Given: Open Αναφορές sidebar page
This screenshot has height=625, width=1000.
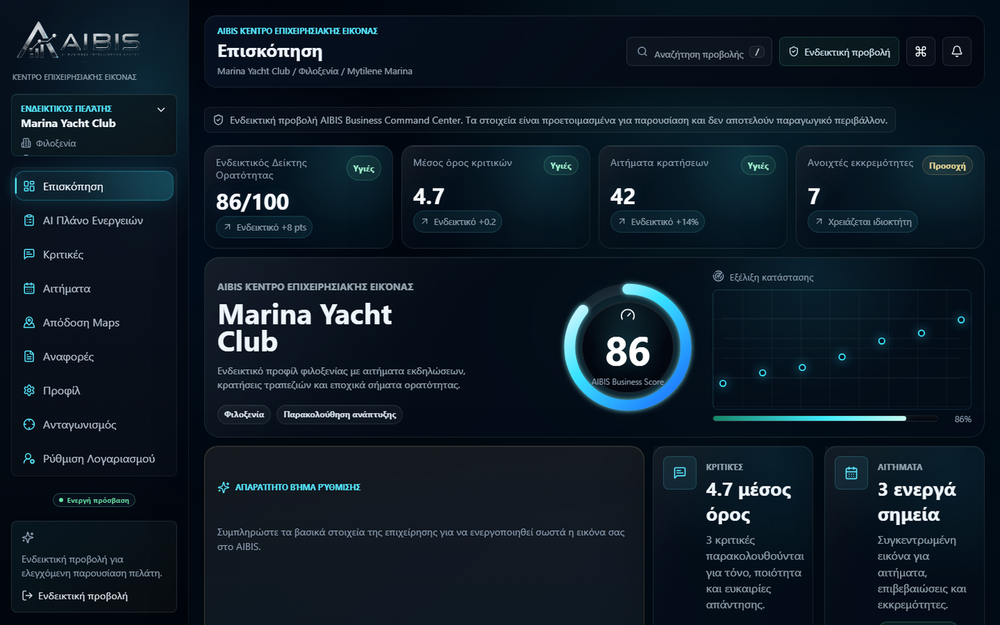Looking at the screenshot, I should coord(94,357).
